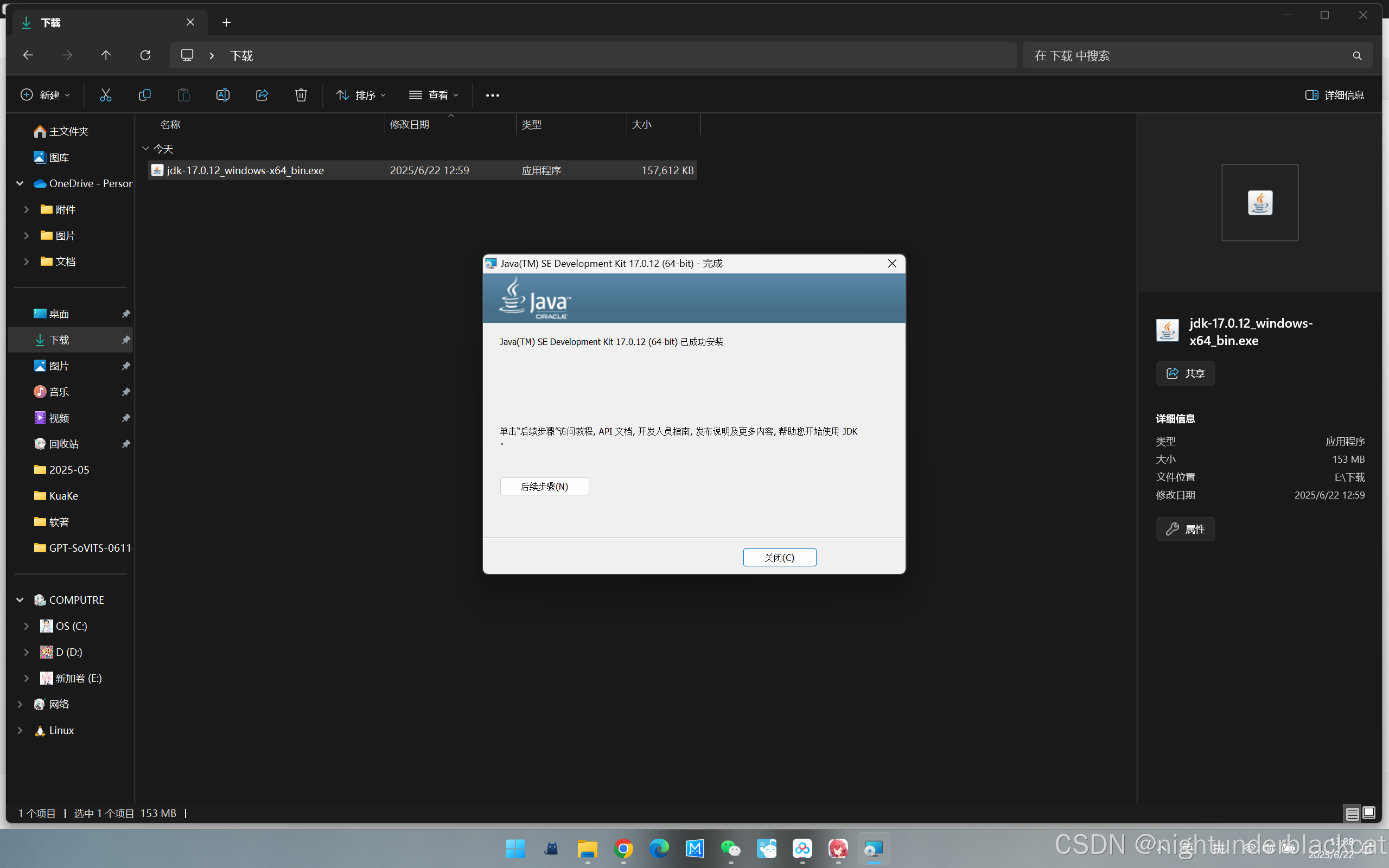Image resolution: width=1389 pixels, height=868 pixels.
Task: Click the Cut scissors icon in toolbar
Action: coord(106,95)
